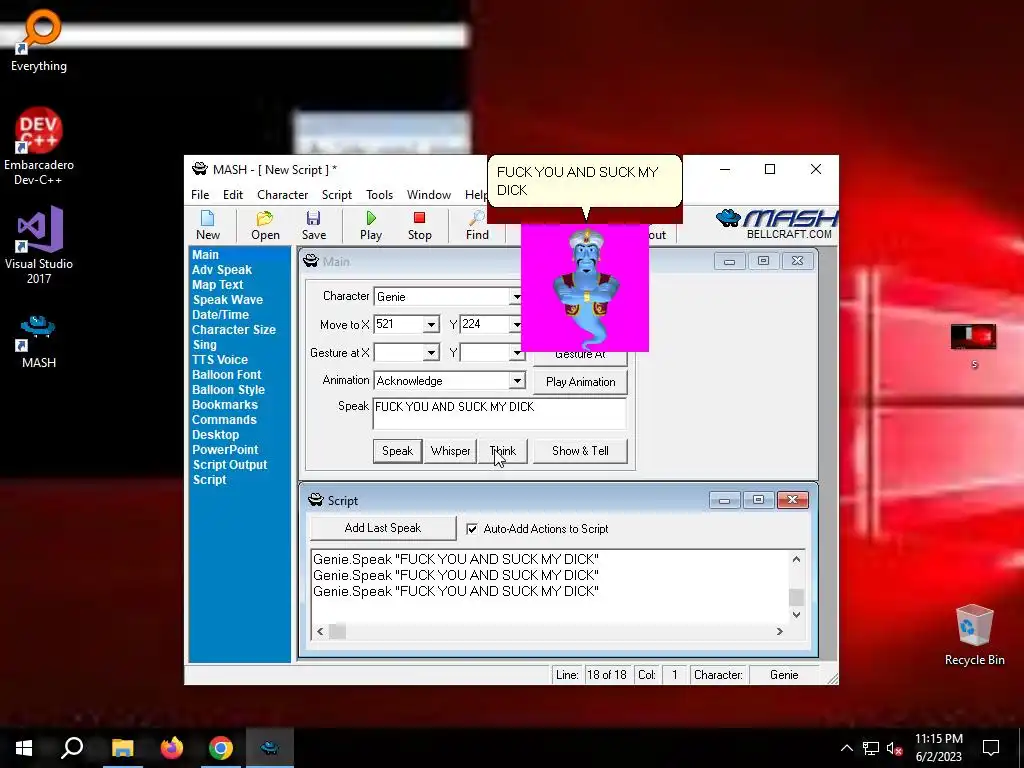The image size is (1024, 768).
Task: Select Adv Speak in the sidebar
Action: 222,270
